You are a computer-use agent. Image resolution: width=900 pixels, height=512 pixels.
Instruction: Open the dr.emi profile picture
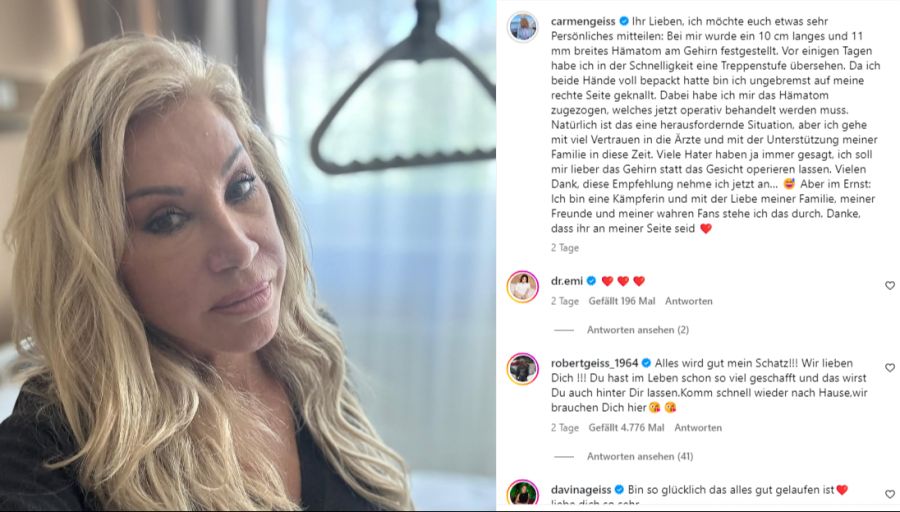click(x=522, y=286)
